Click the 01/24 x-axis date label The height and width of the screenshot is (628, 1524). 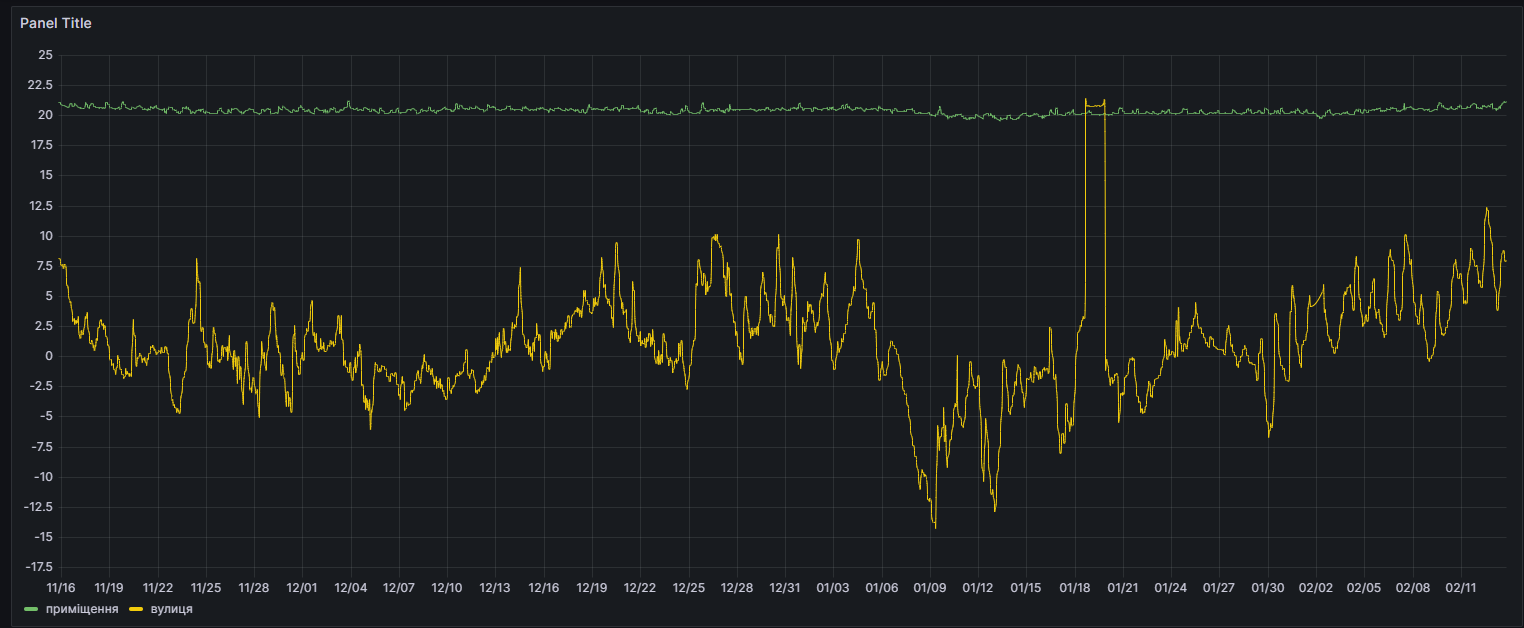(1171, 588)
